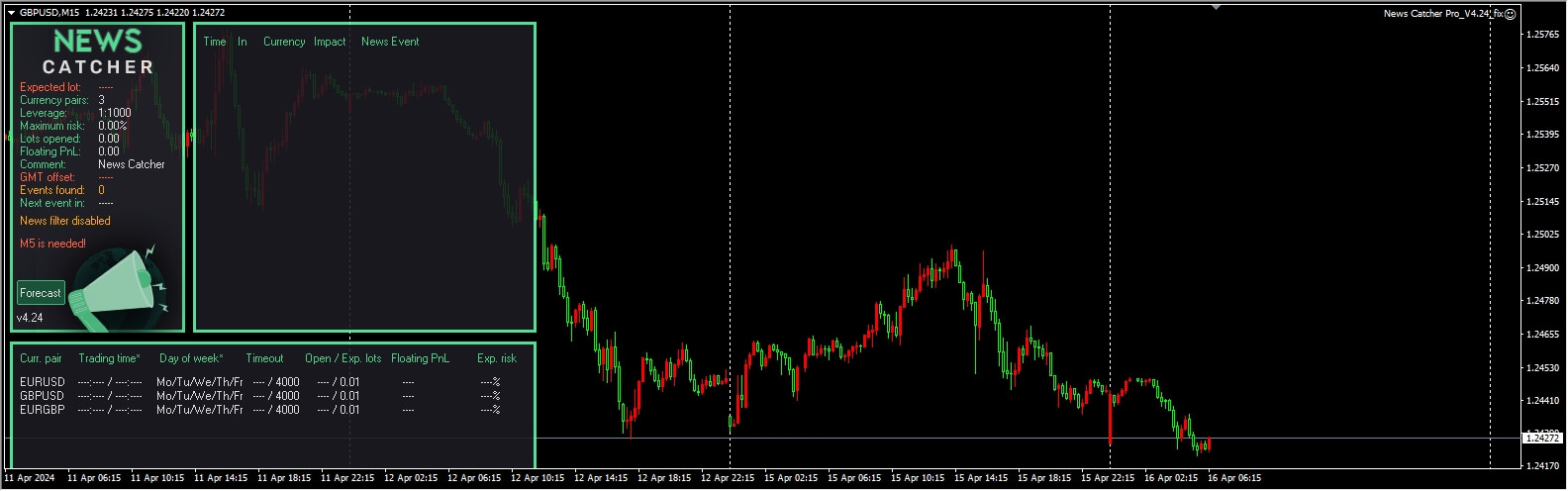The image size is (1568, 491).
Task: Click the 'Exp. risk' column header
Action: (496, 358)
